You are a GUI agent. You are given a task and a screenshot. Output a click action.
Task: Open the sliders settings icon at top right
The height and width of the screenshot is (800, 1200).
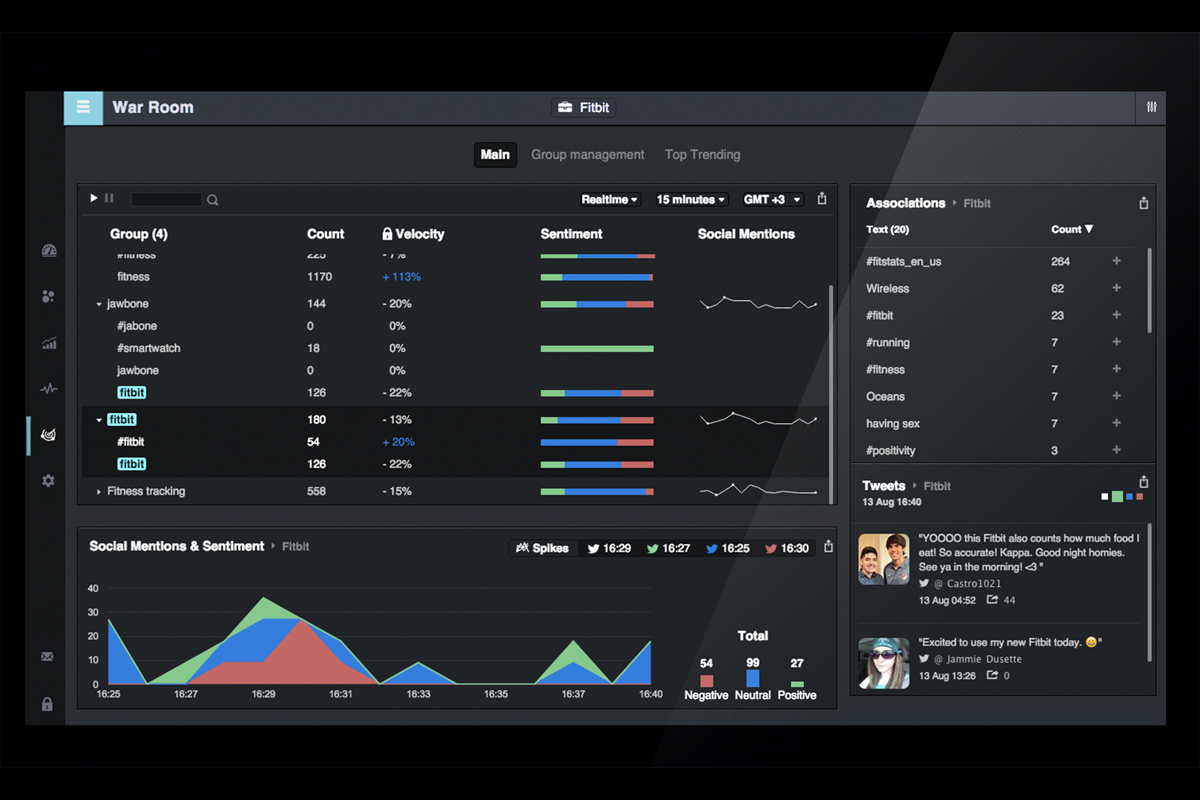[1151, 108]
